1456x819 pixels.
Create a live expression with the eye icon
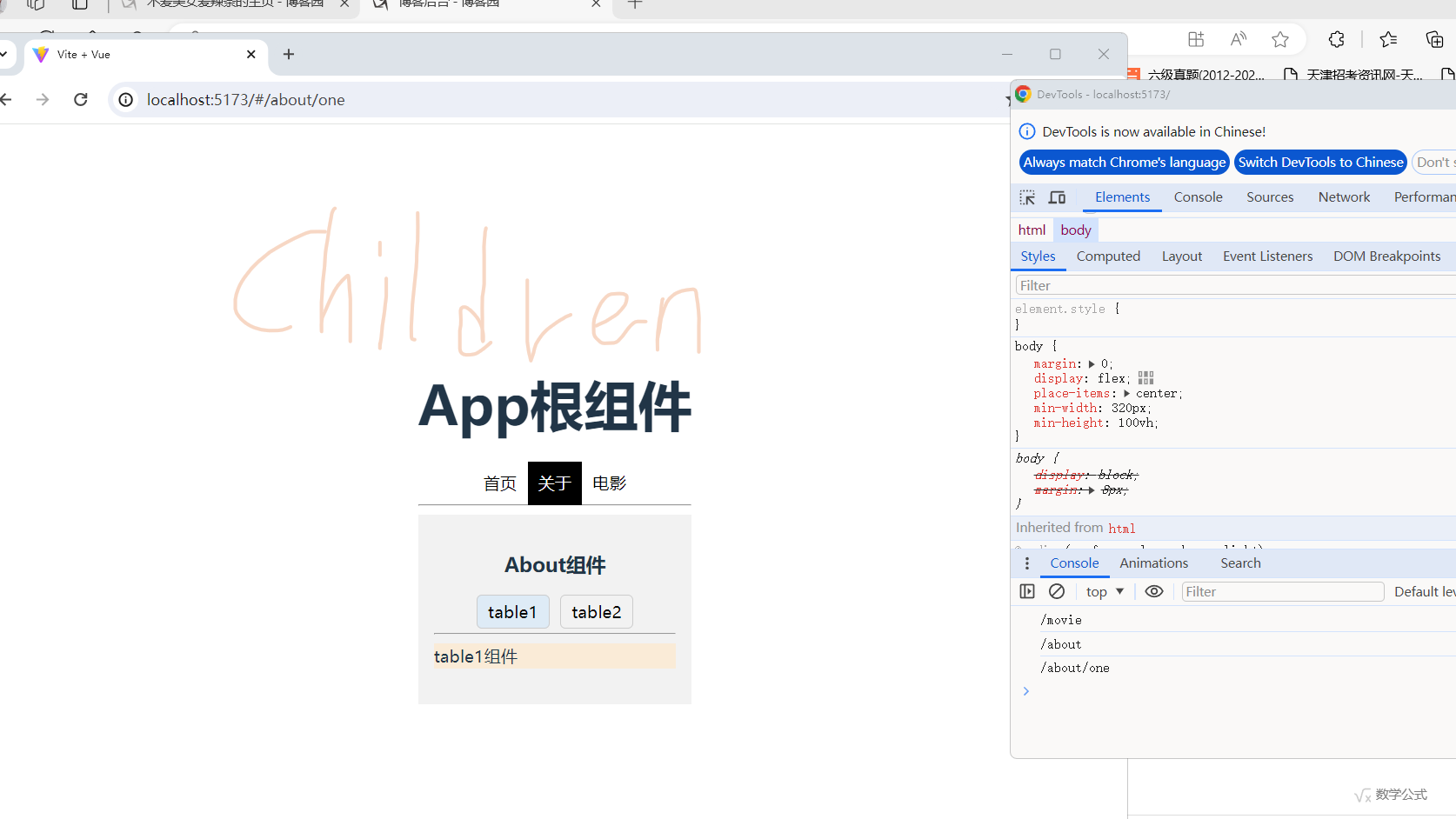(x=1154, y=591)
